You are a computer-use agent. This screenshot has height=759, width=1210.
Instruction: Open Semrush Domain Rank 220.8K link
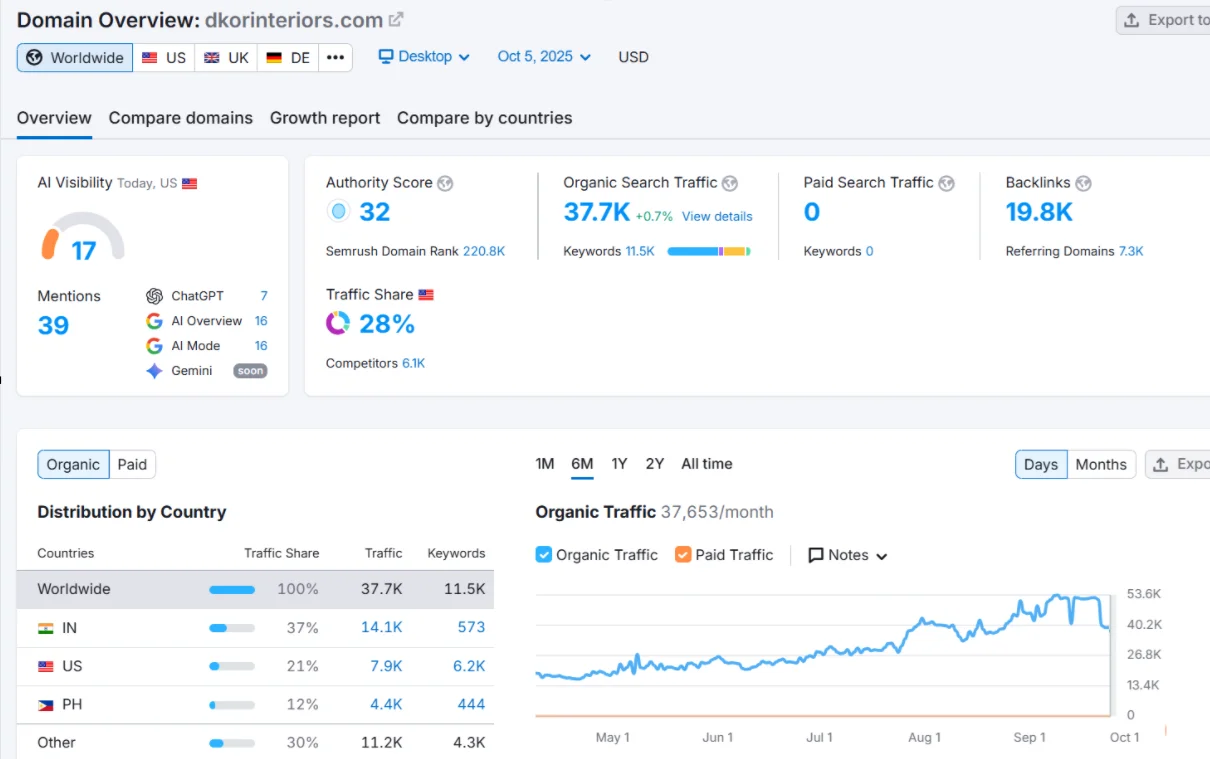point(484,251)
